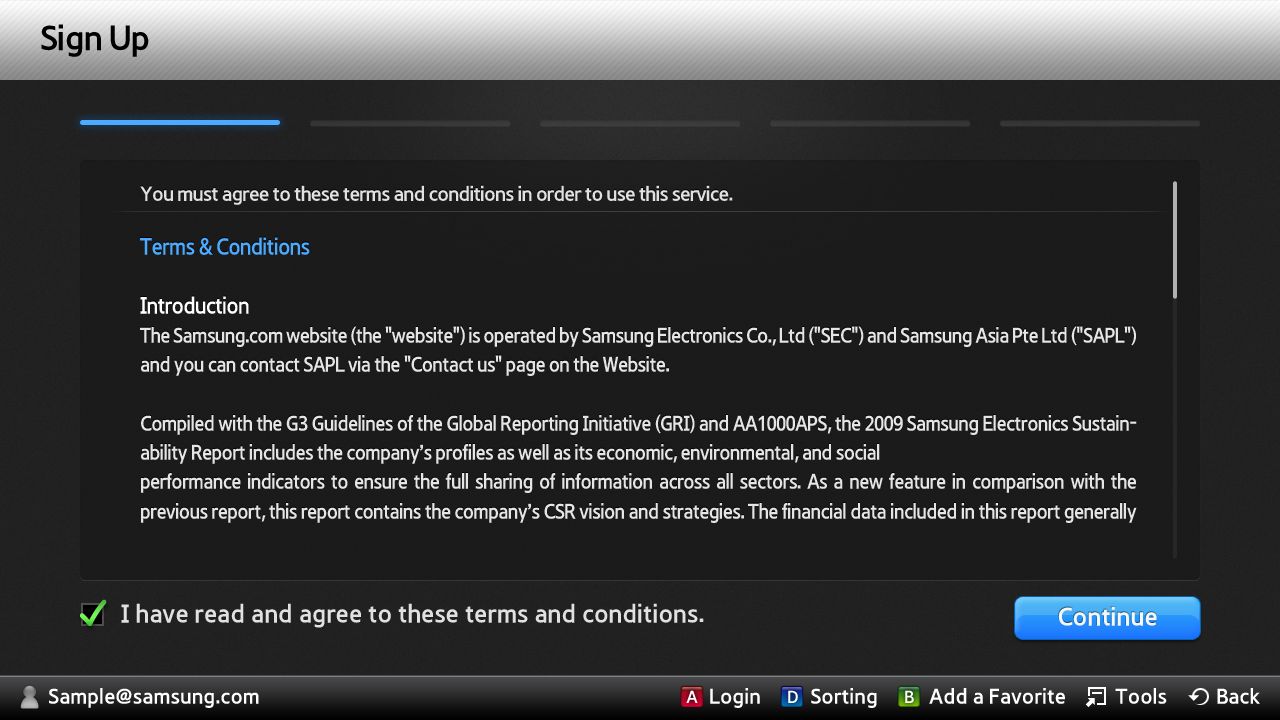Click the Sign Up title

click(x=94, y=39)
